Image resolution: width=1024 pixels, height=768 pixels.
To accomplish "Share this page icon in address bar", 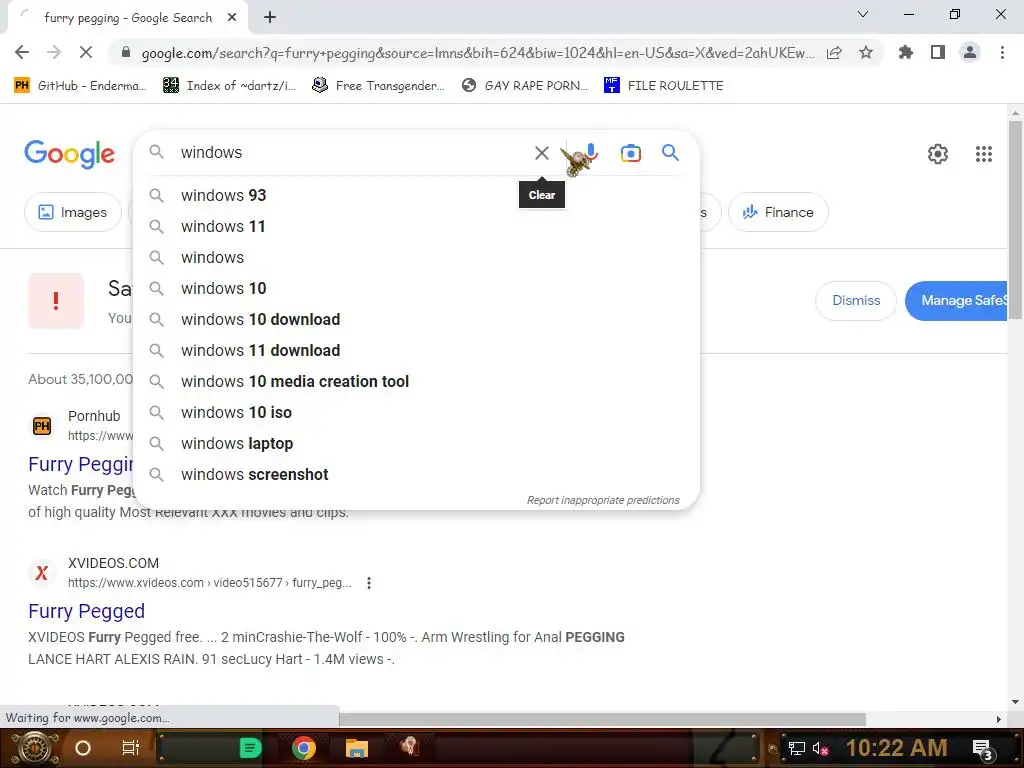I will 834,53.
